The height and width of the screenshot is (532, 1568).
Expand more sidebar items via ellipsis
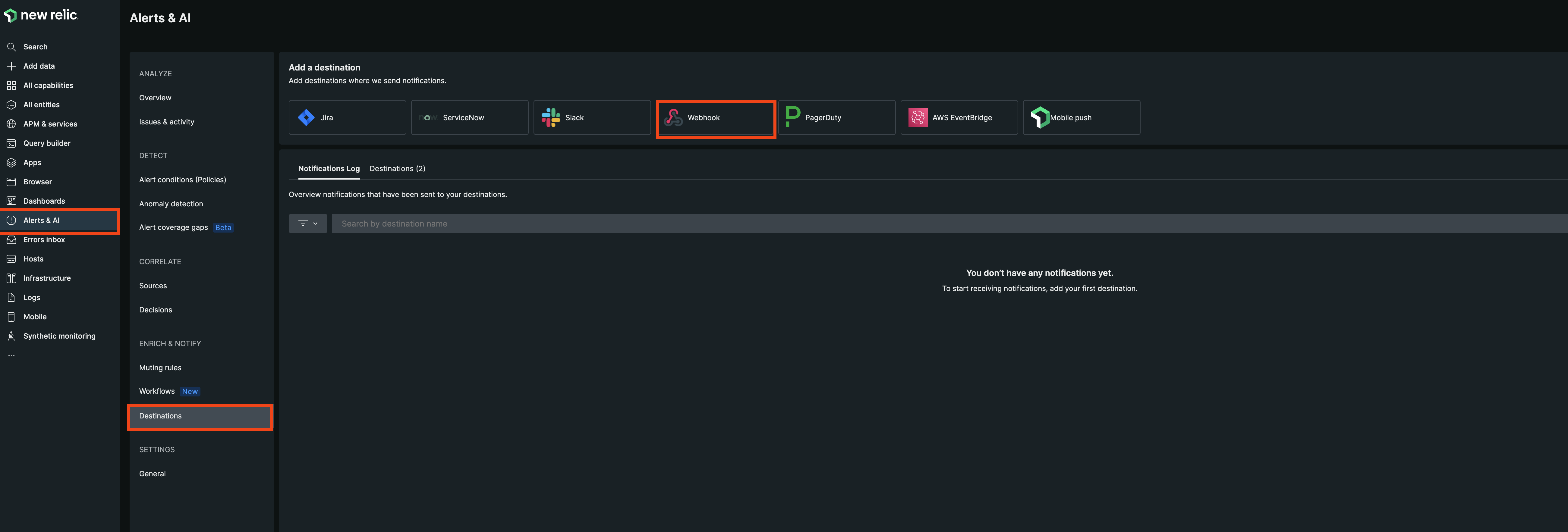click(11, 356)
